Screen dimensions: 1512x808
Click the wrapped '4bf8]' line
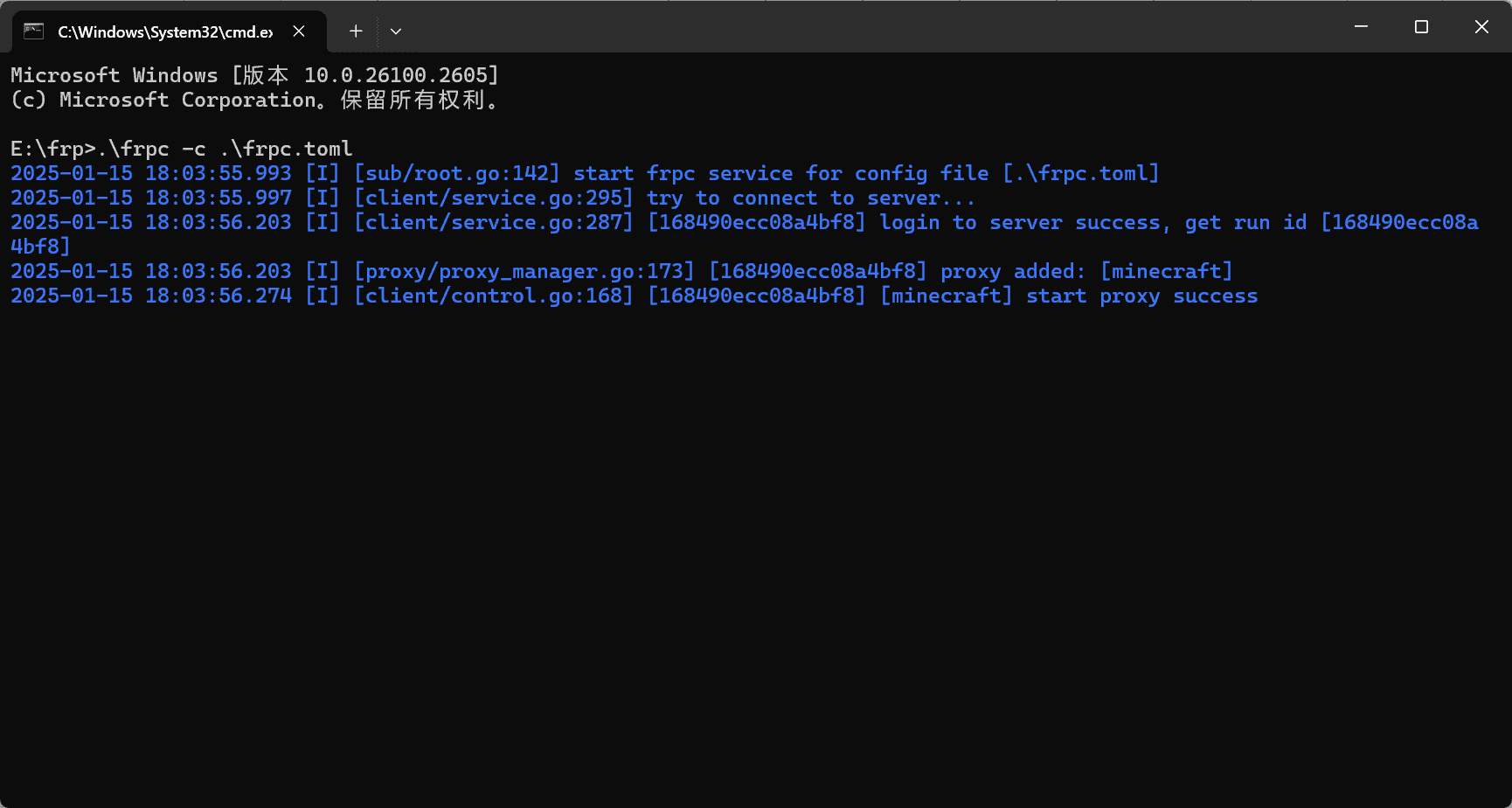40,247
